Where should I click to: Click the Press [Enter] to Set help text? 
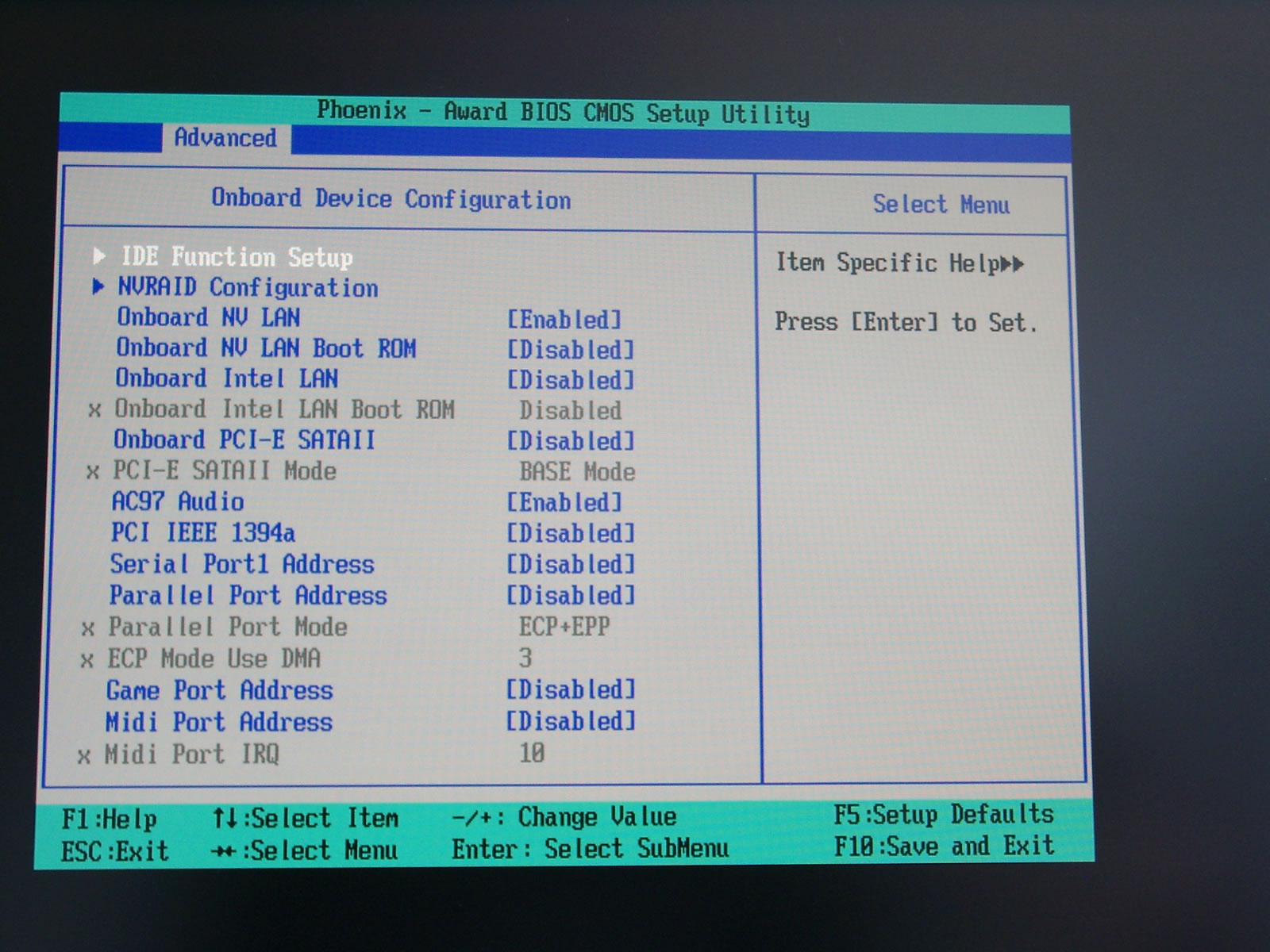(906, 322)
